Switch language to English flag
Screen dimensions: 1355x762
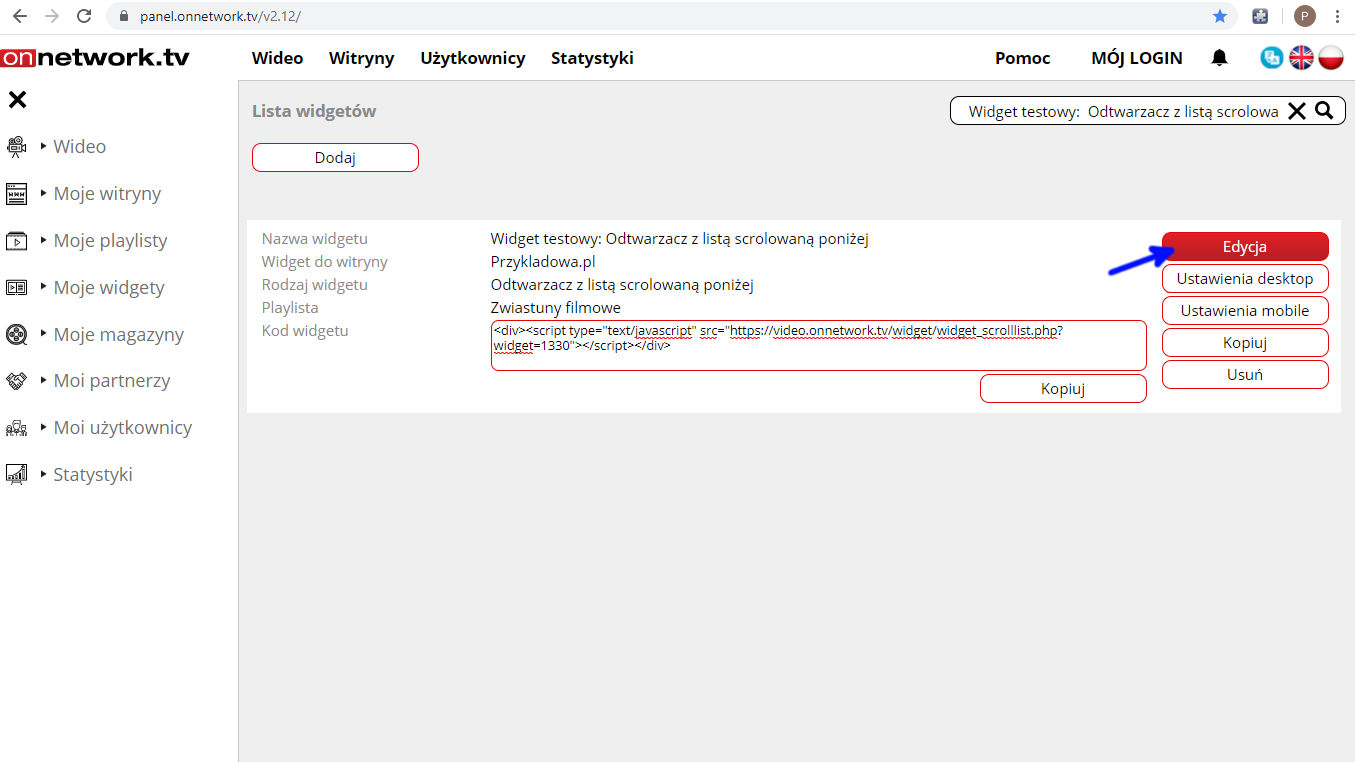tap(1301, 58)
